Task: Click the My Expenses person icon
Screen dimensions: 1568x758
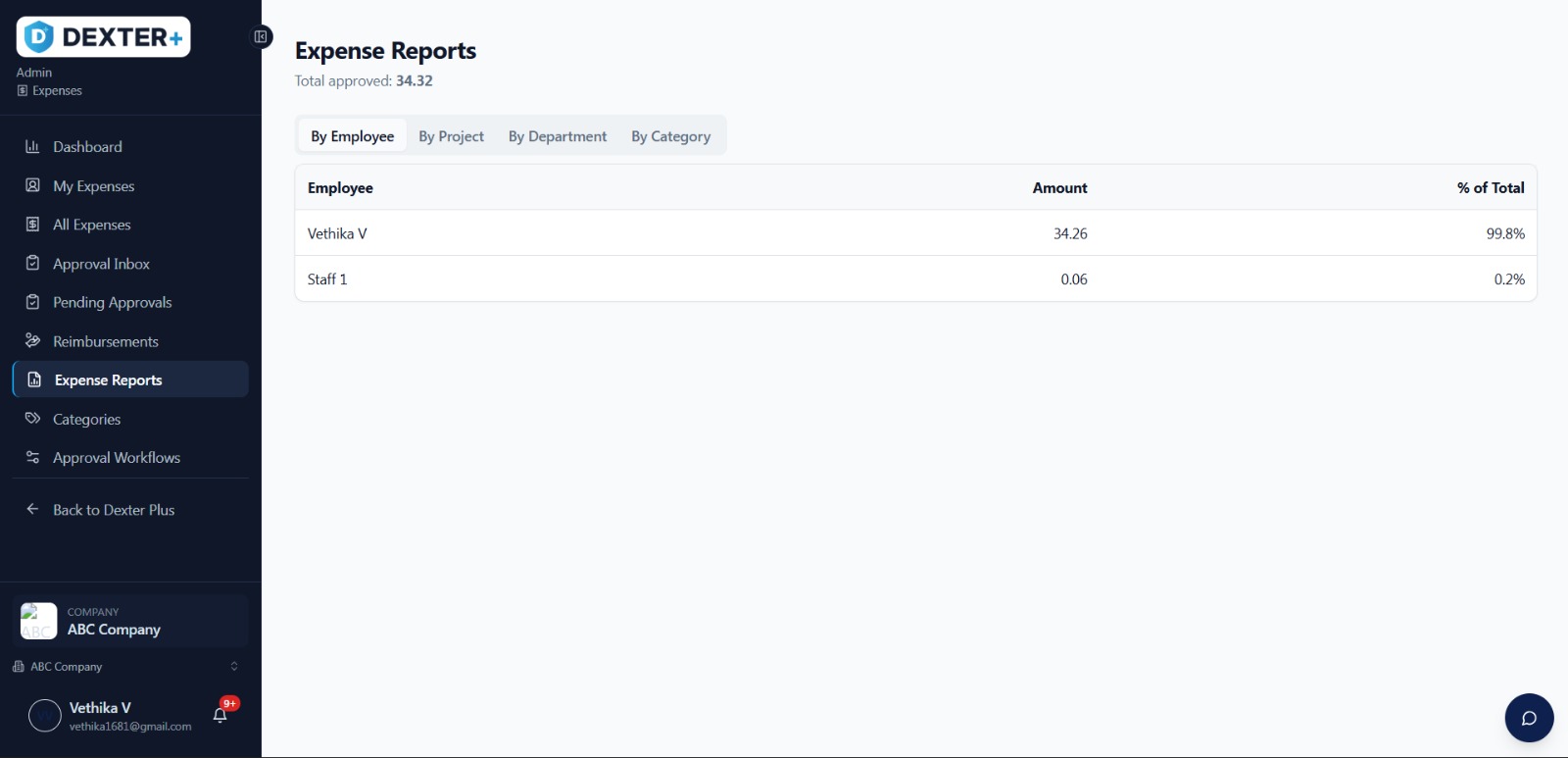Action: point(32,185)
